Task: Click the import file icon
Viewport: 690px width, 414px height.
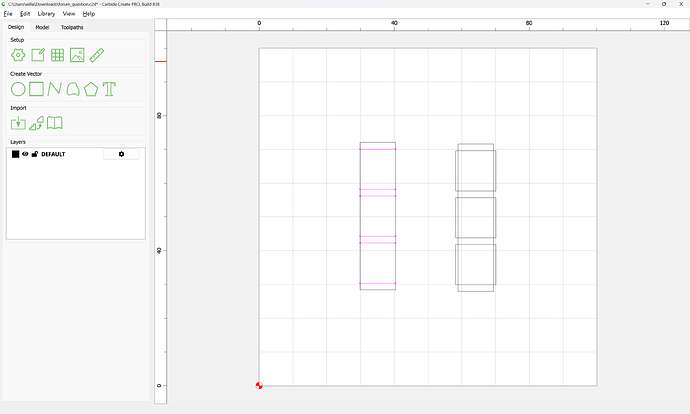Action: point(18,123)
